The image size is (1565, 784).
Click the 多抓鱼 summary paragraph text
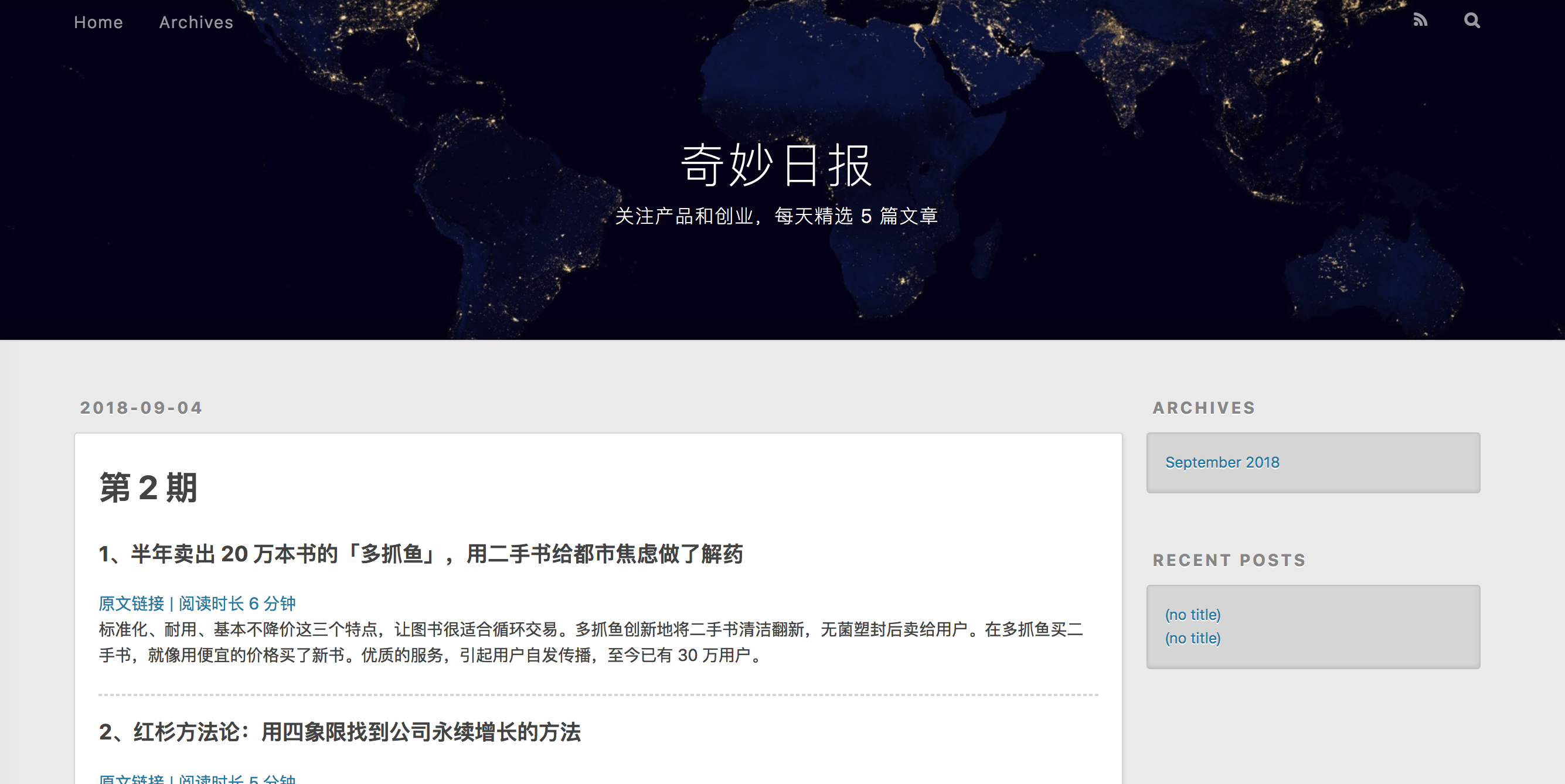click(x=589, y=643)
